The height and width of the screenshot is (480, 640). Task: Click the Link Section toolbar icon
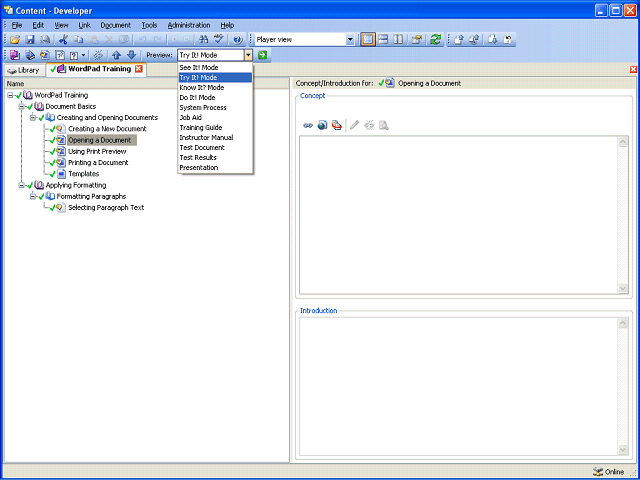[x=30, y=55]
